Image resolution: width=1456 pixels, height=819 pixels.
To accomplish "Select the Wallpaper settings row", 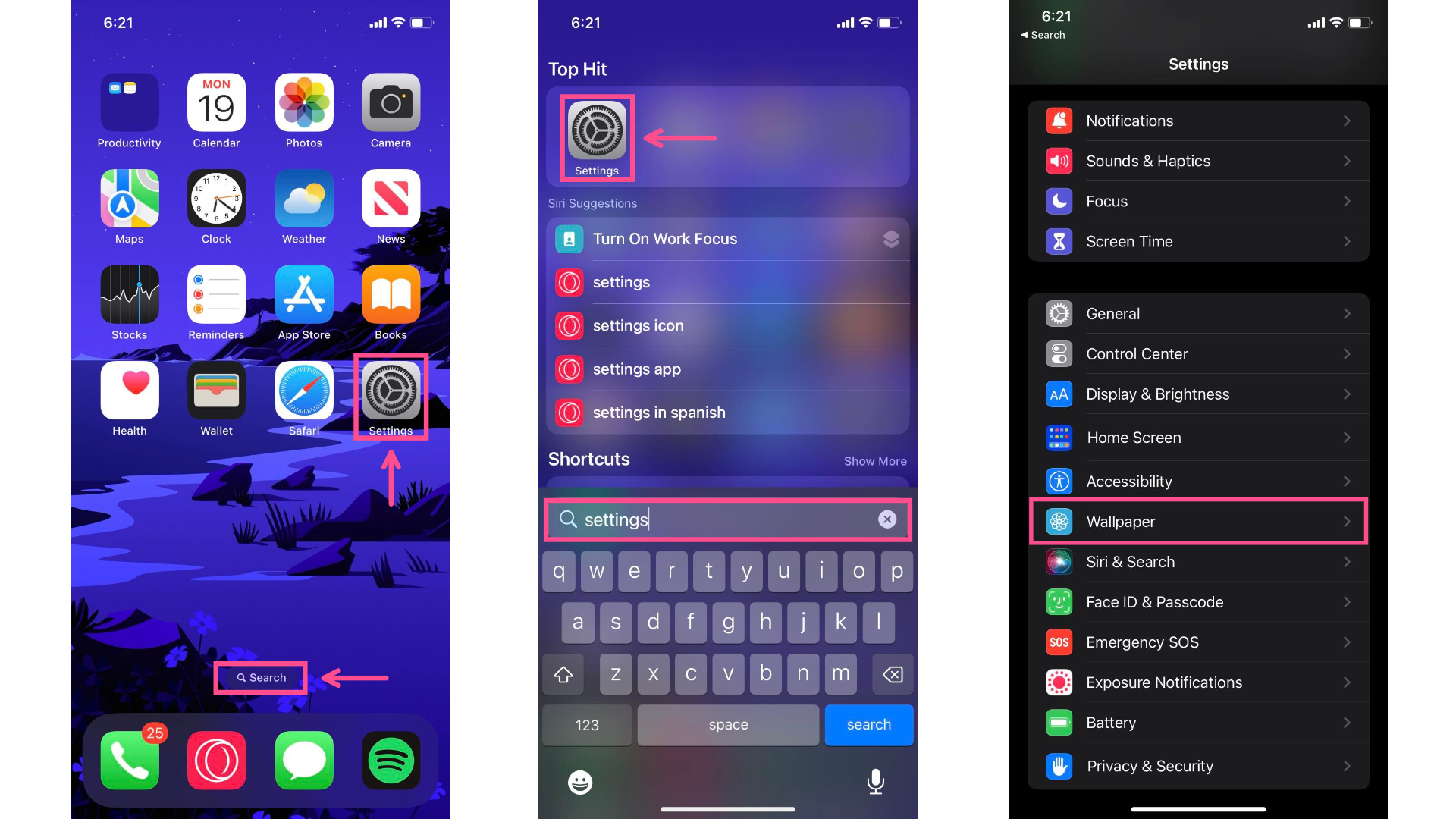I will 1197,521.
